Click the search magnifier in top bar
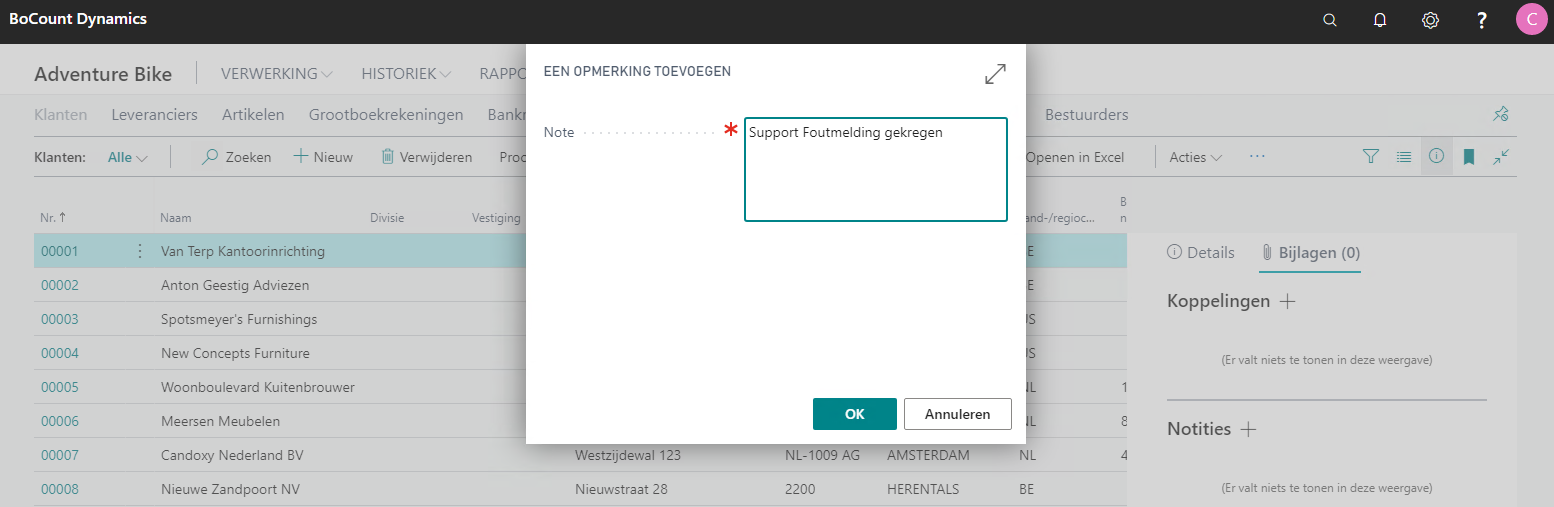 click(1329, 20)
